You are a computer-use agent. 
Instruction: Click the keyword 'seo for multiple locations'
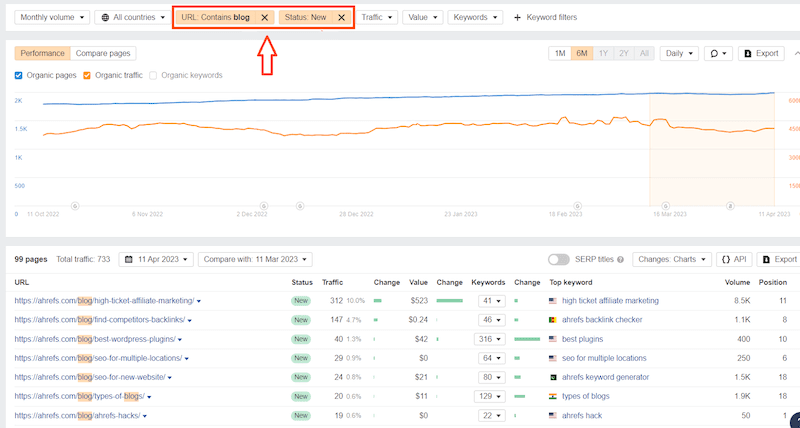[604, 358]
